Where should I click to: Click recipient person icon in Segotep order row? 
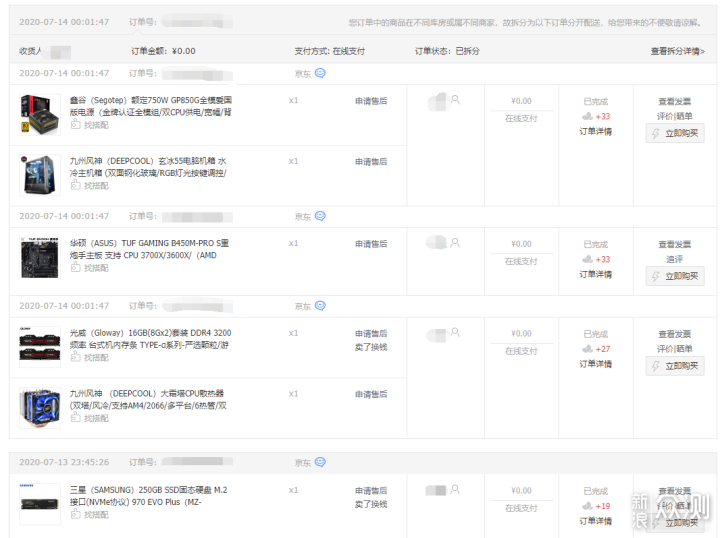pos(455,100)
